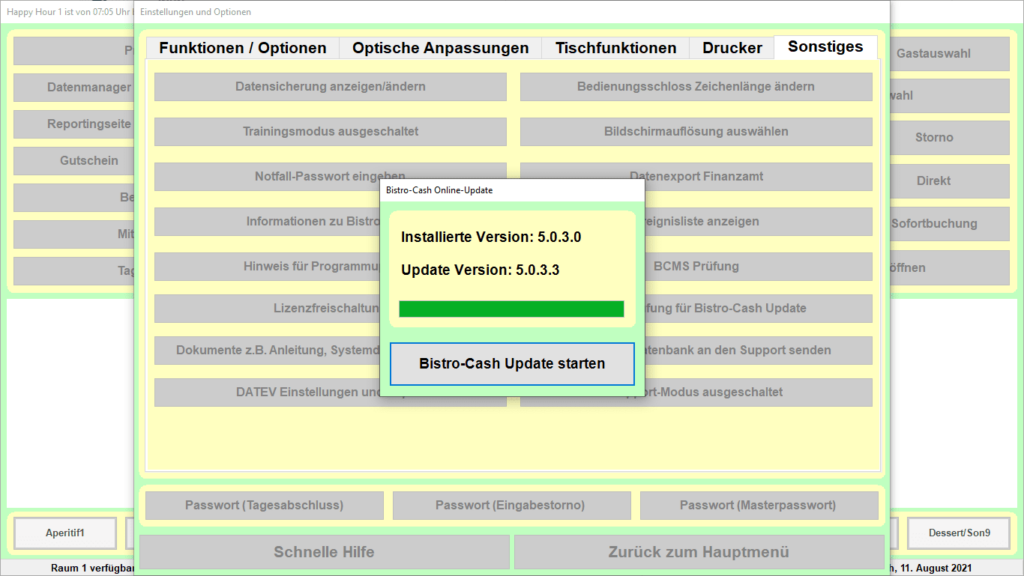Image resolution: width=1024 pixels, height=576 pixels.
Task: Select the Sonstiges tab
Action: (825, 47)
